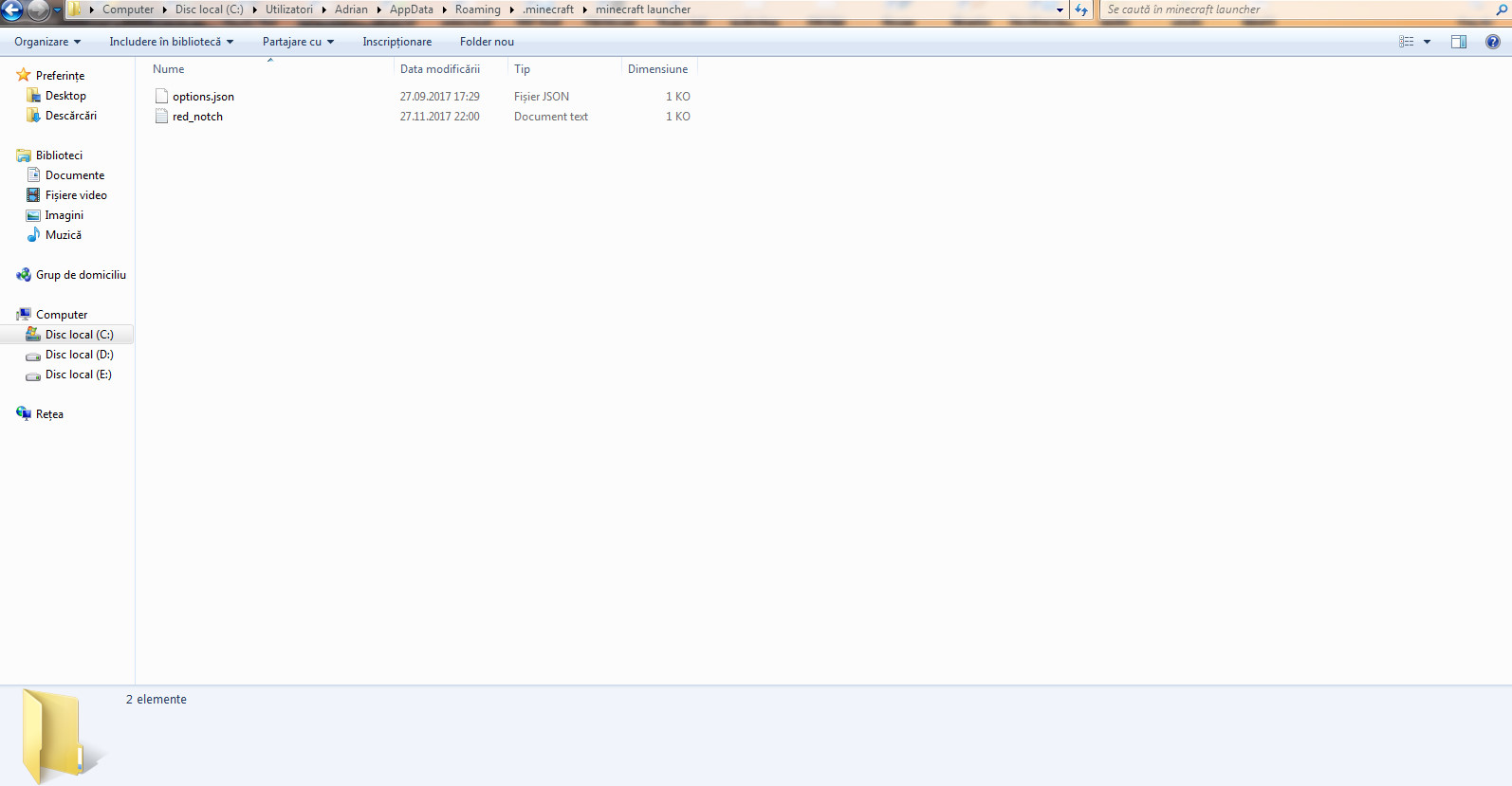The width and height of the screenshot is (1512, 786).
Task: Select the options.json file icon
Action: tap(161, 97)
